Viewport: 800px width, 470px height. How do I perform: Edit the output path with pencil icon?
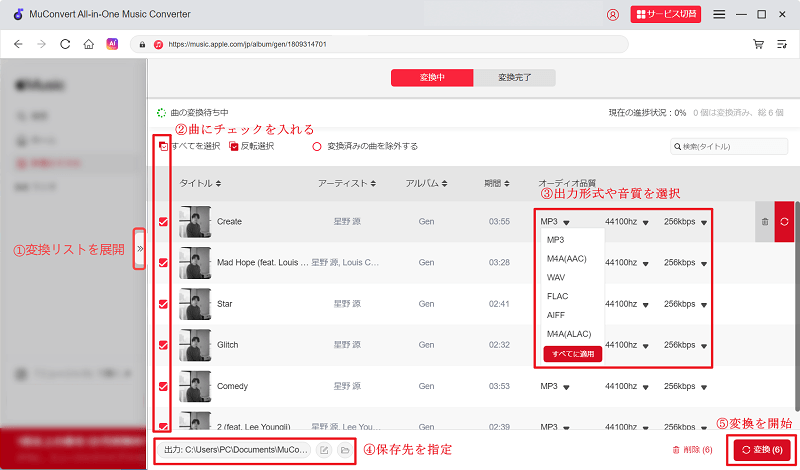323,450
